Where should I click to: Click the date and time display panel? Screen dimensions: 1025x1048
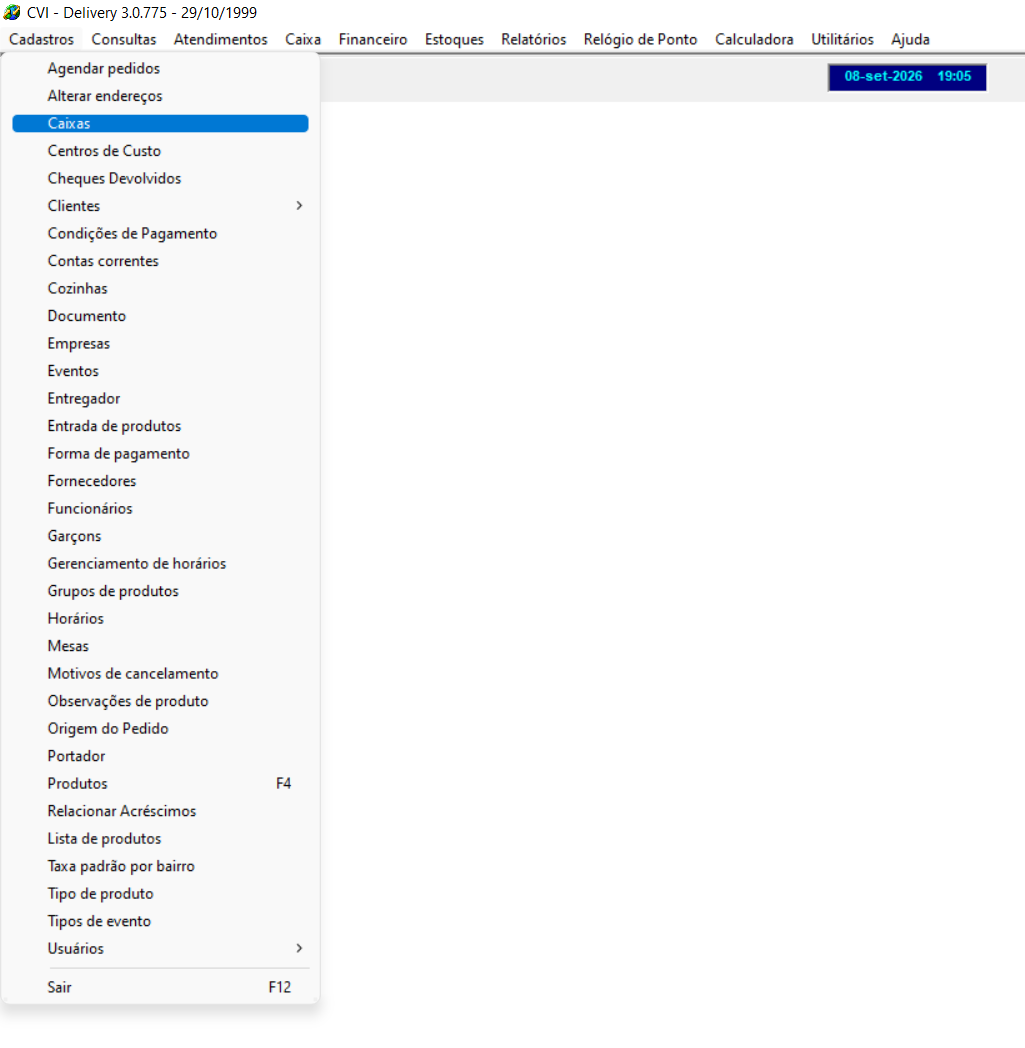coord(907,77)
